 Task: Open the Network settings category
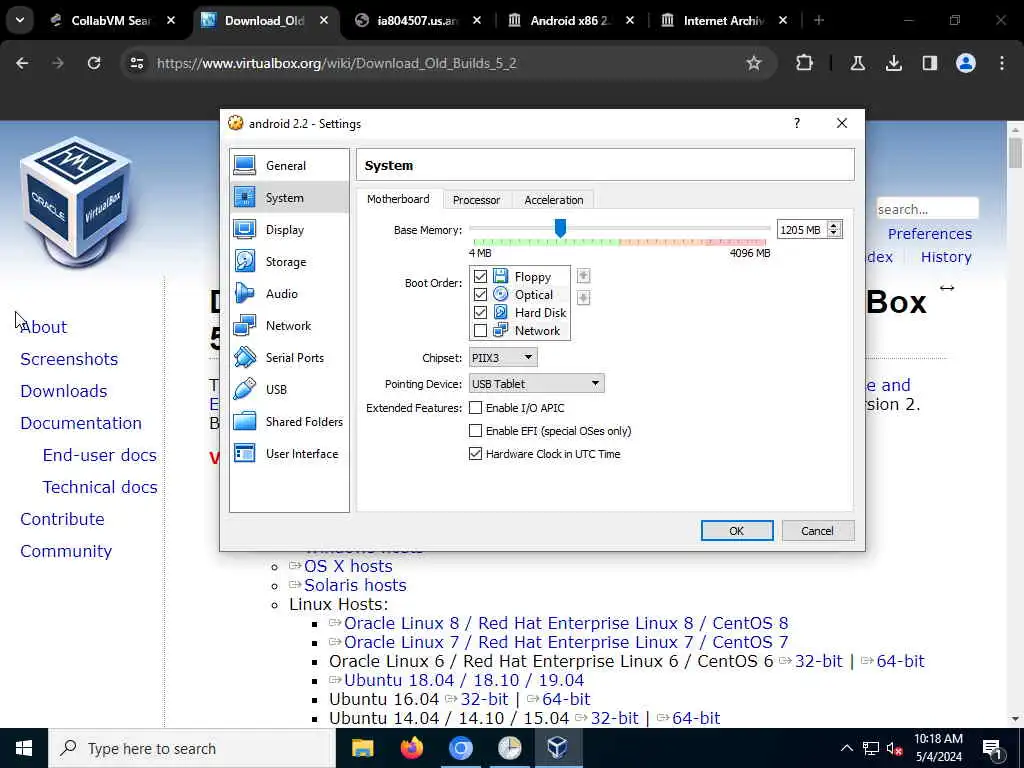[x=289, y=326]
